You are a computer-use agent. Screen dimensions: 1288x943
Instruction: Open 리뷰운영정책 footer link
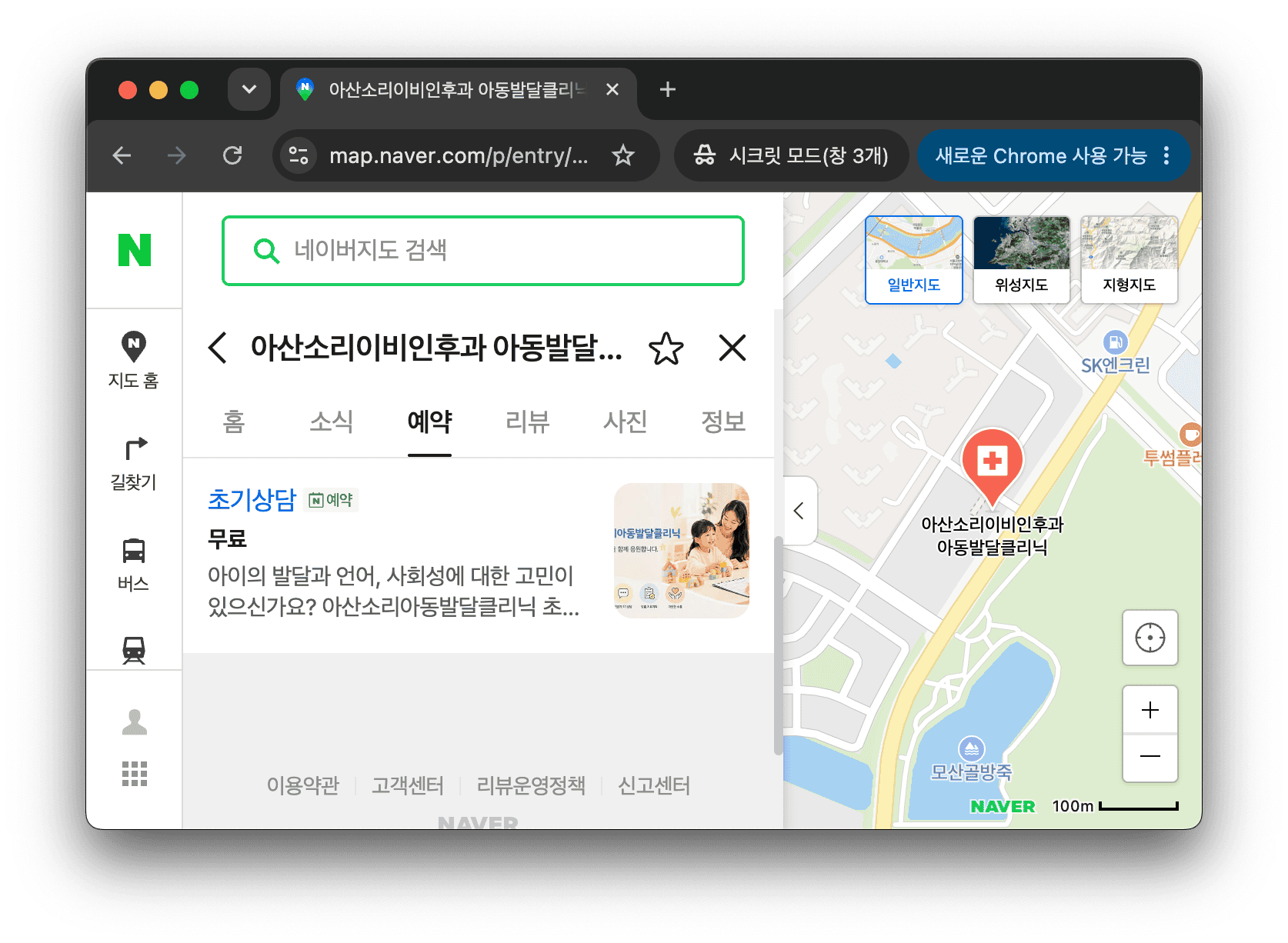tap(531, 785)
